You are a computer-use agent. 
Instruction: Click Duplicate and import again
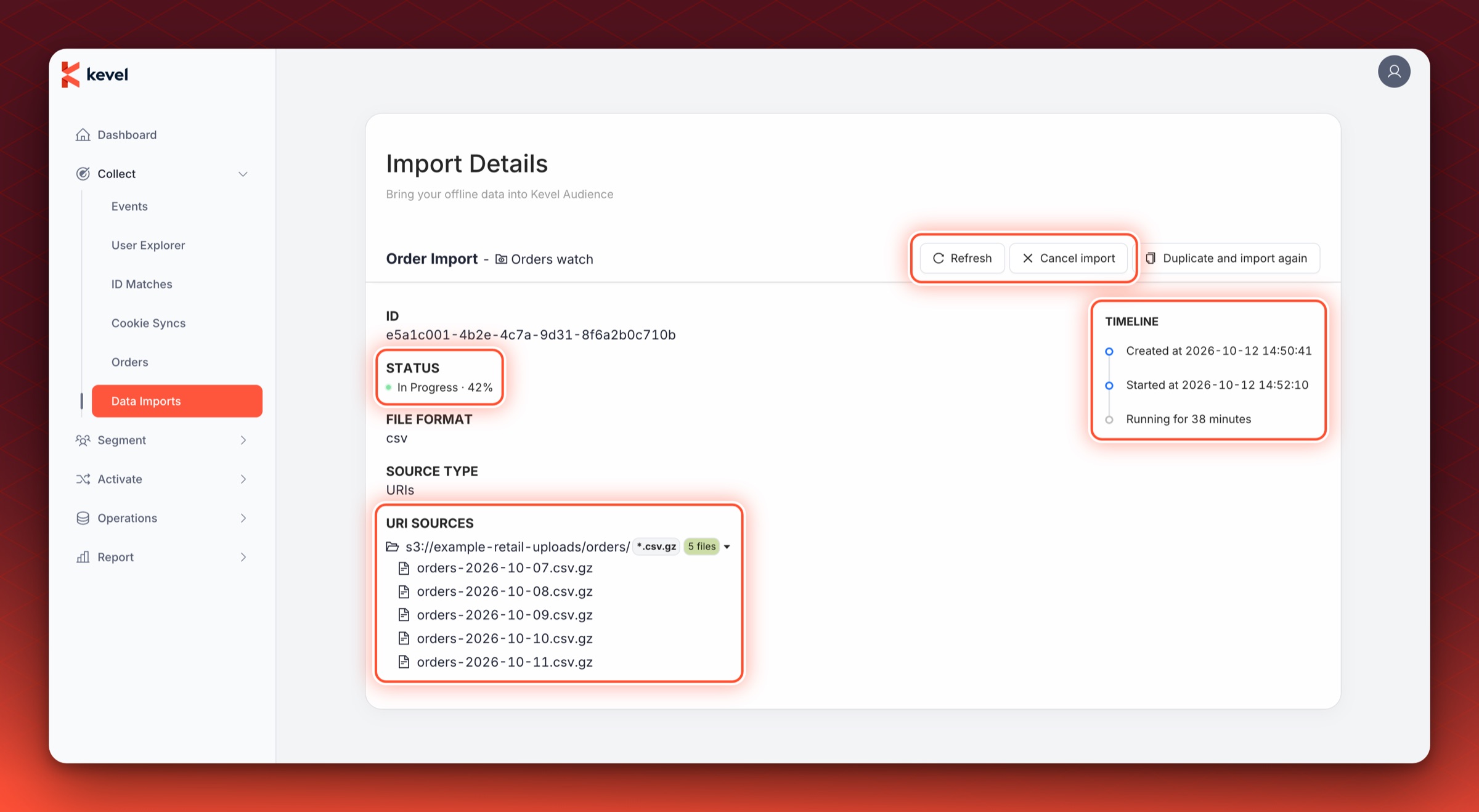pos(1226,258)
